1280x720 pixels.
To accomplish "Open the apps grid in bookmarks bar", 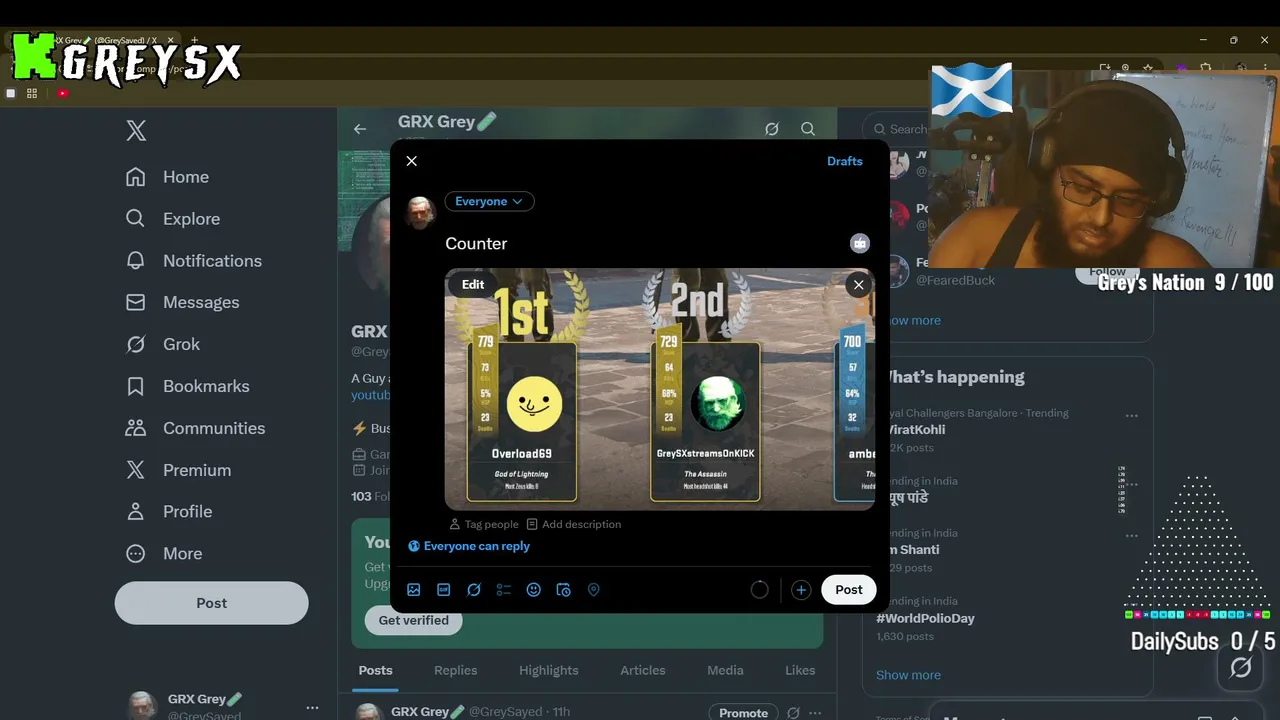I will point(32,93).
